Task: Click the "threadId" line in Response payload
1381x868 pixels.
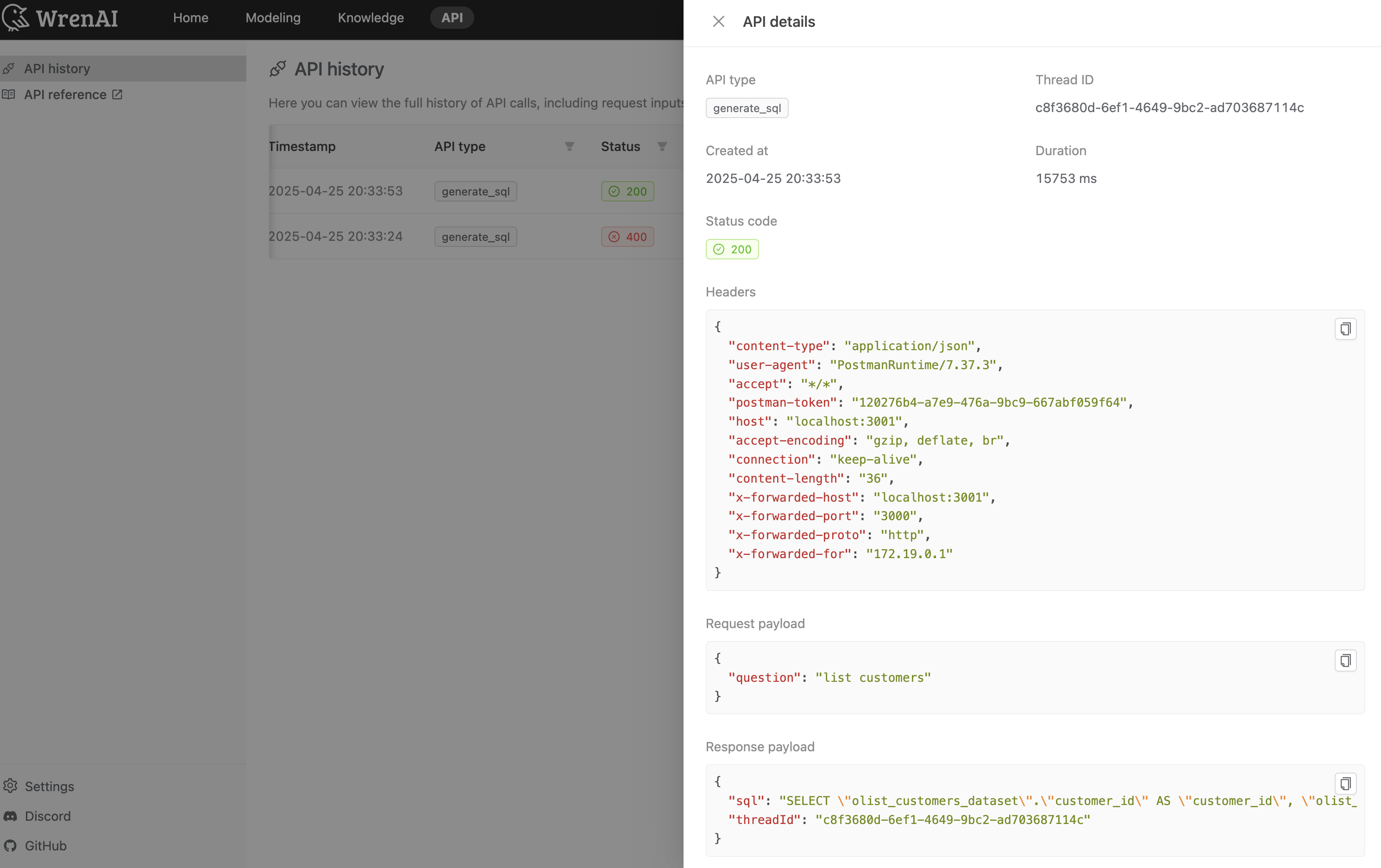Action: pyautogui.click(x=909, y=819)
